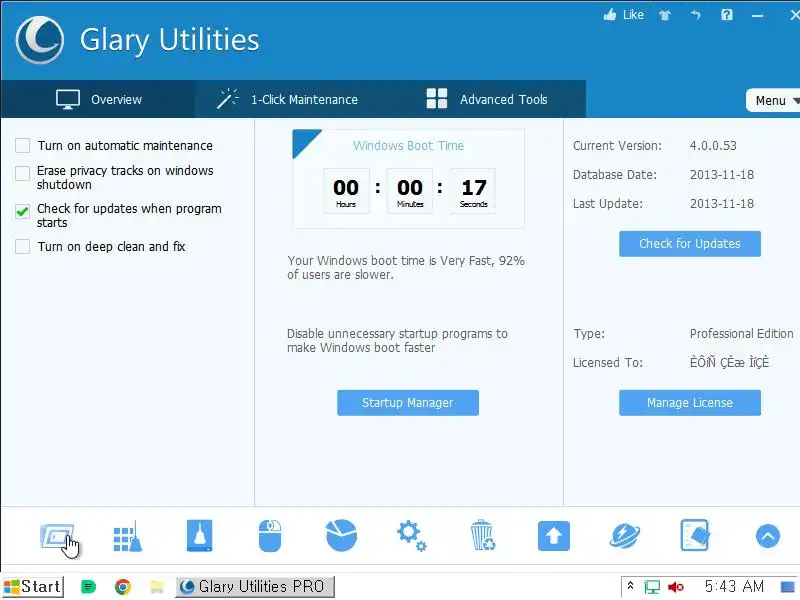Click the Check for Updates button
Screen dimensions: 800x600
(x=690, y=244)
